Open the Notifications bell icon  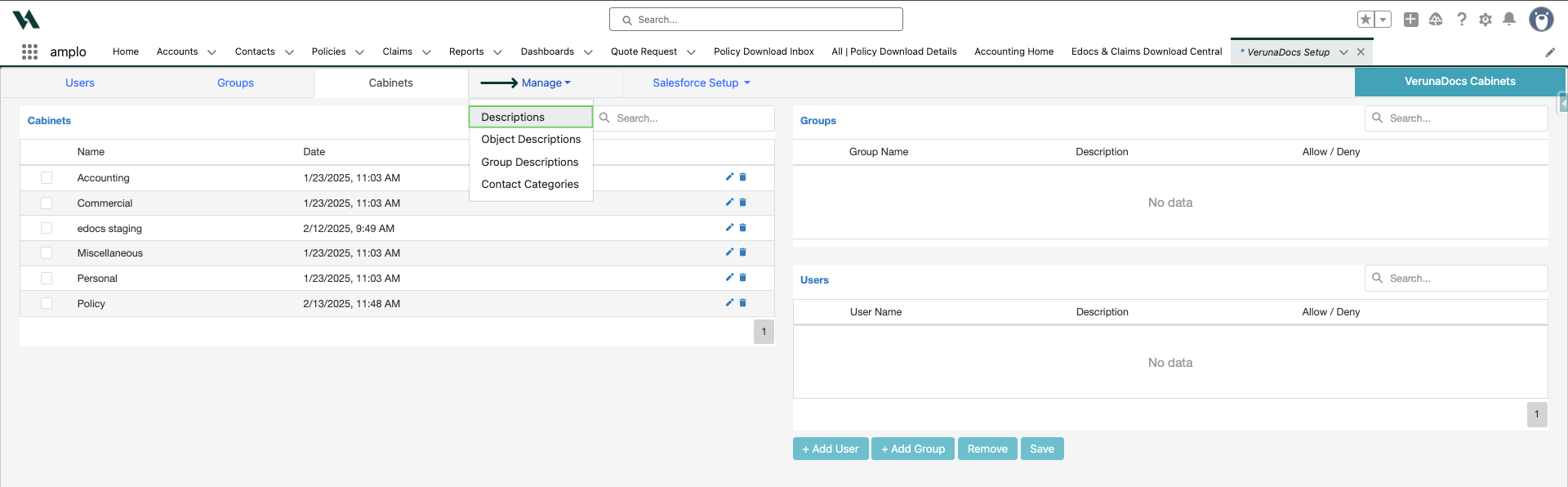(1509, 19)
